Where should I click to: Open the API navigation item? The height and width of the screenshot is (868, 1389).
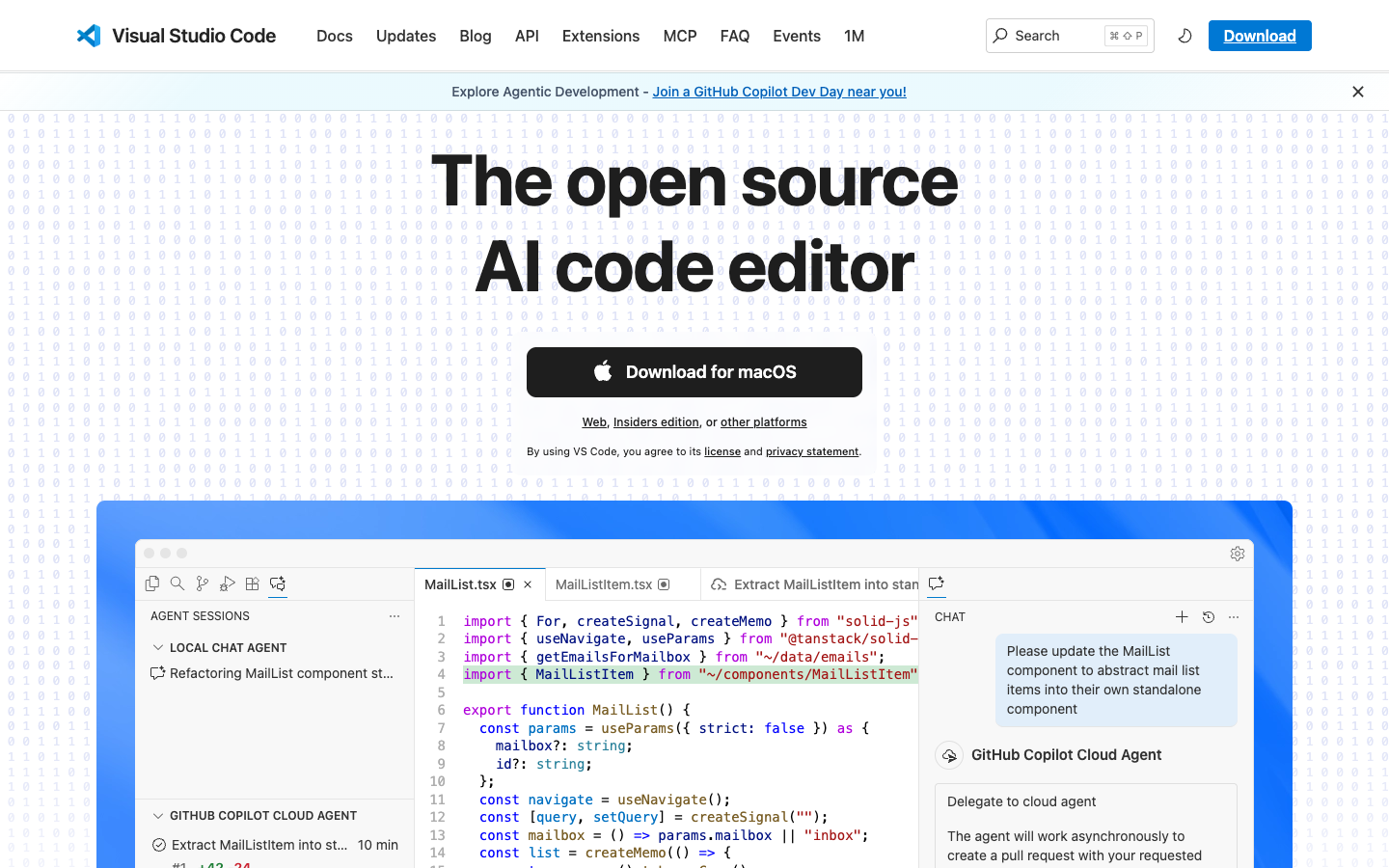(527, 36)
